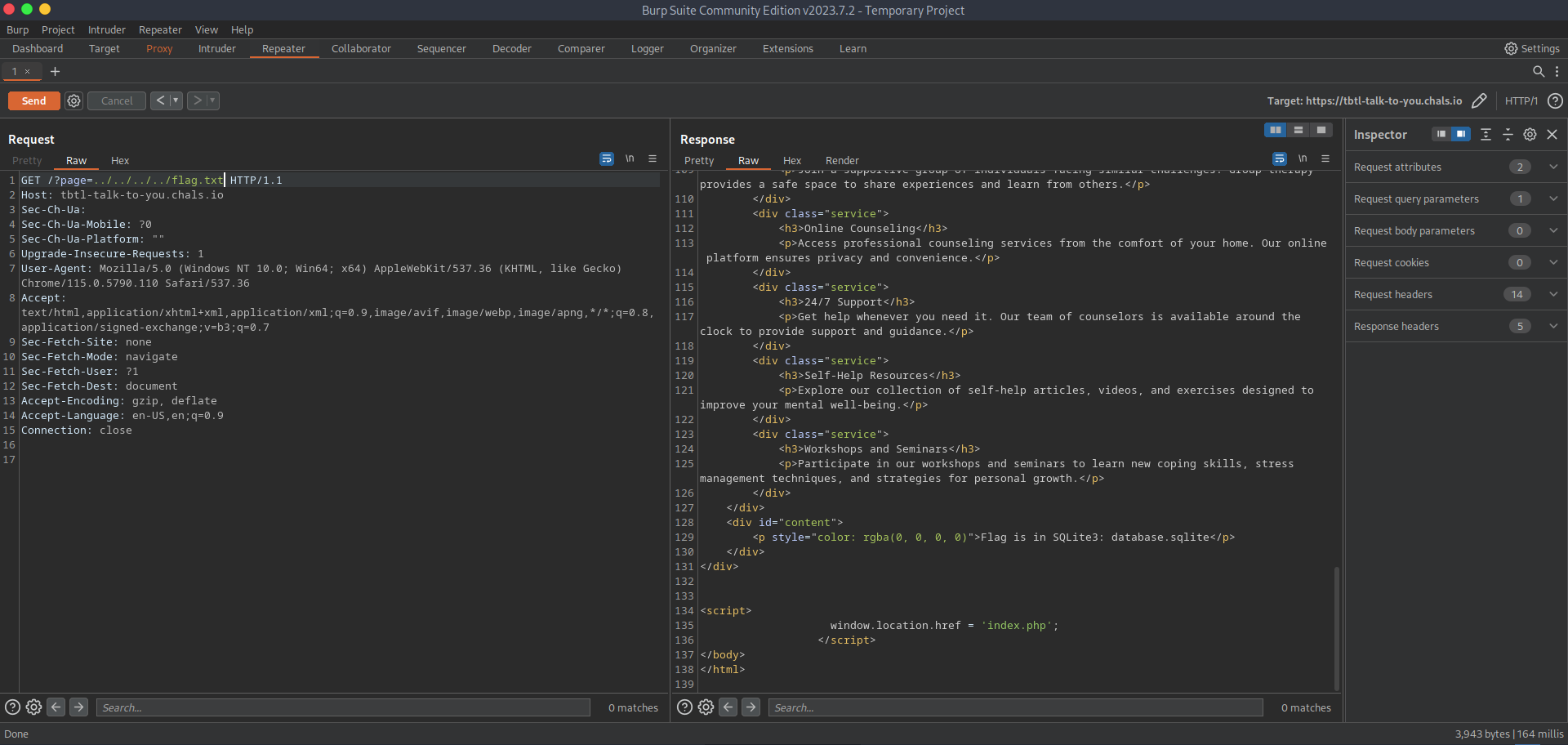Open Inspector settings gear
1568x745 pixels.
pos(1530,134)
